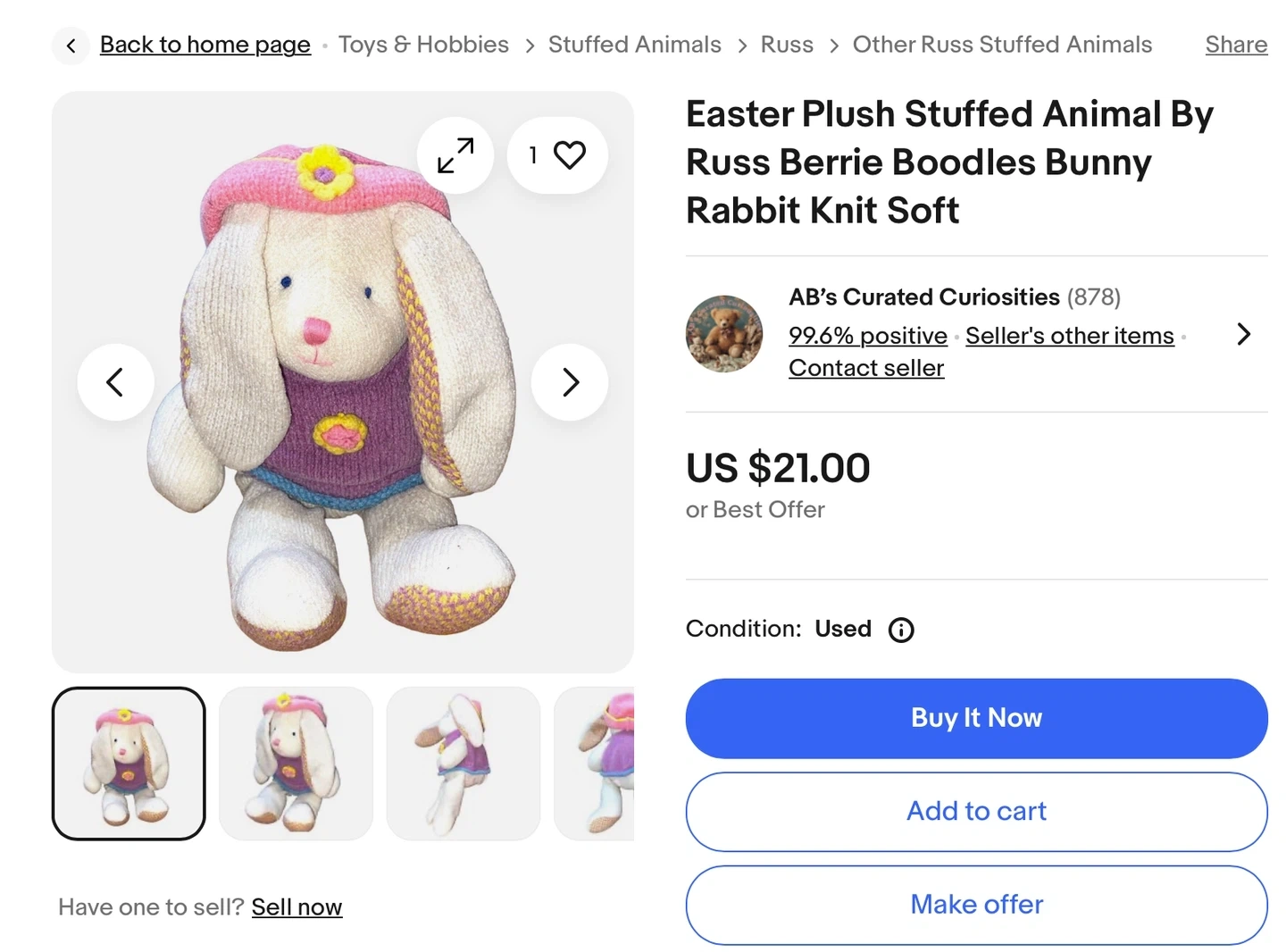Select the third bunny side-view thumbnail

pos(463,764)
